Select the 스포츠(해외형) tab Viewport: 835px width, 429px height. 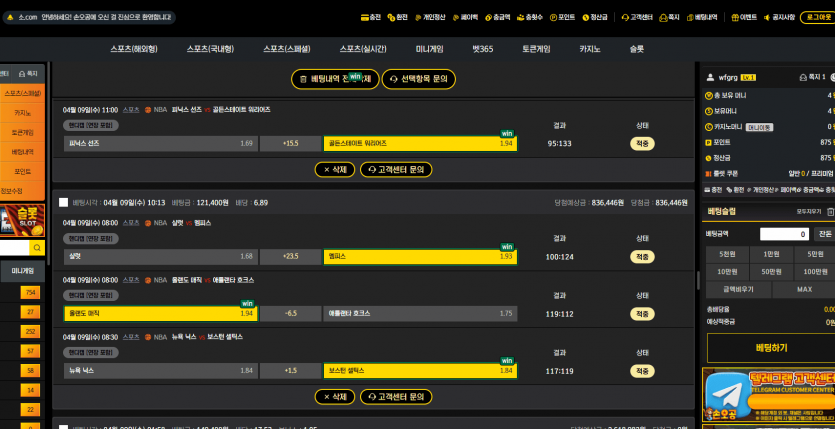134,48
